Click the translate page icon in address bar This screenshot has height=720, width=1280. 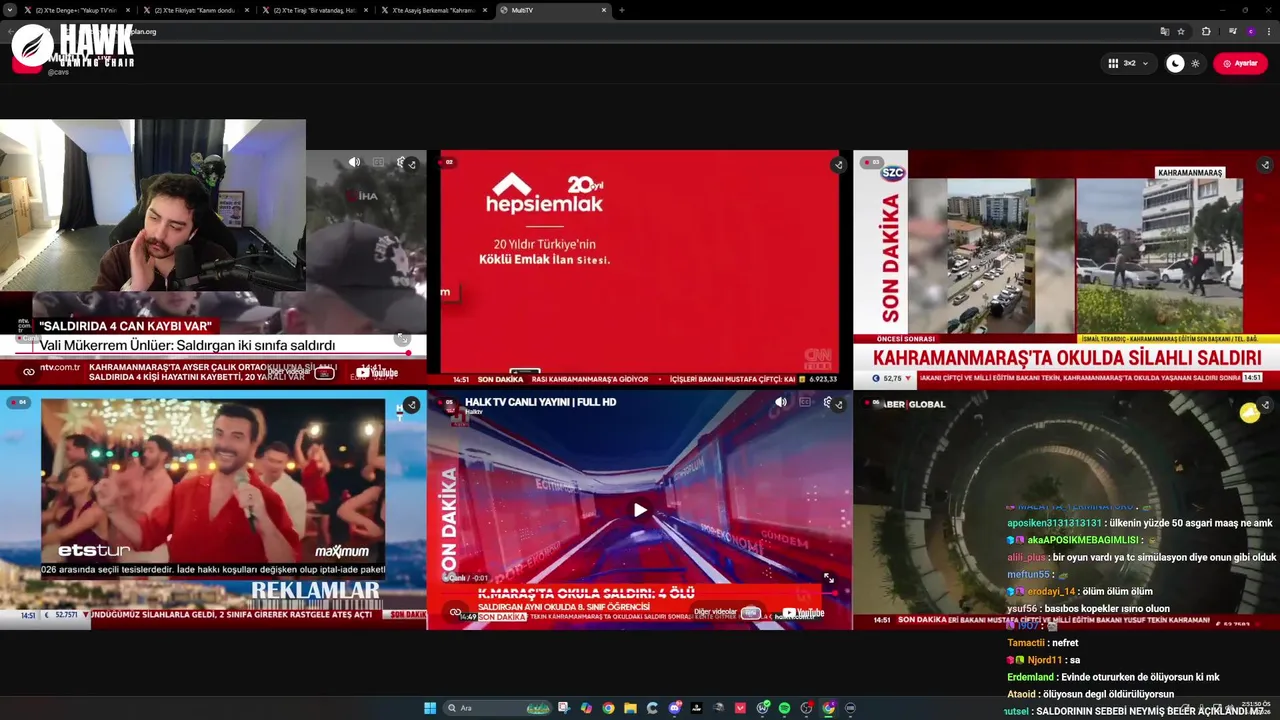1164,31
